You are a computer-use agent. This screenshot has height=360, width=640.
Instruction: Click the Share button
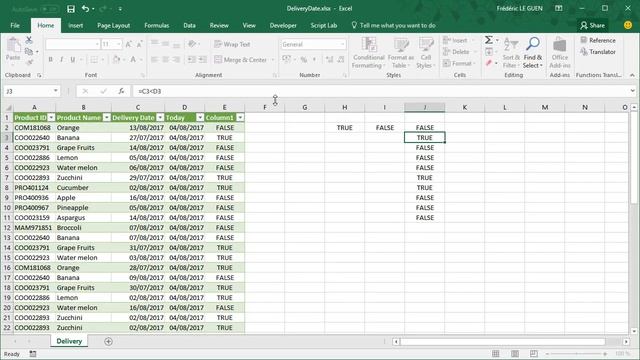tap(592, 25)
